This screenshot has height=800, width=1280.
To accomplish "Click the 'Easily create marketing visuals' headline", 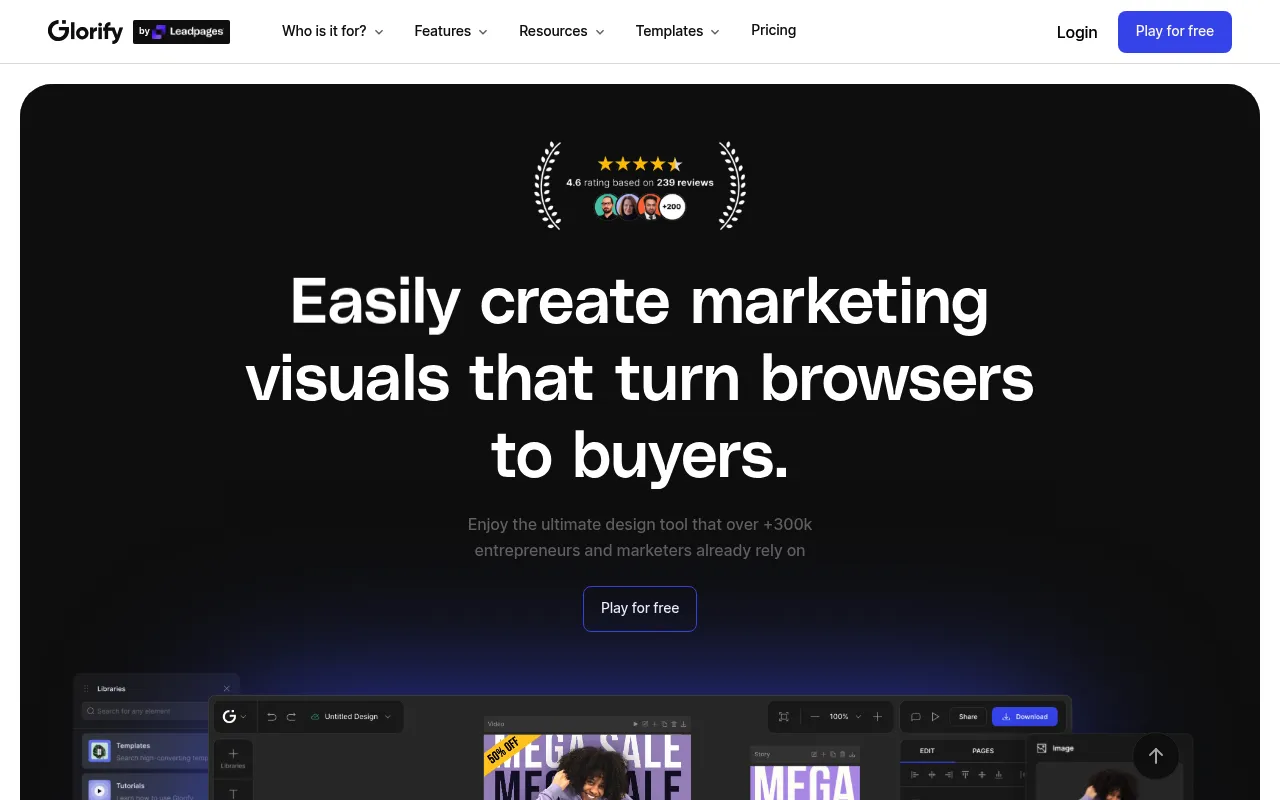I will [640, 378].
